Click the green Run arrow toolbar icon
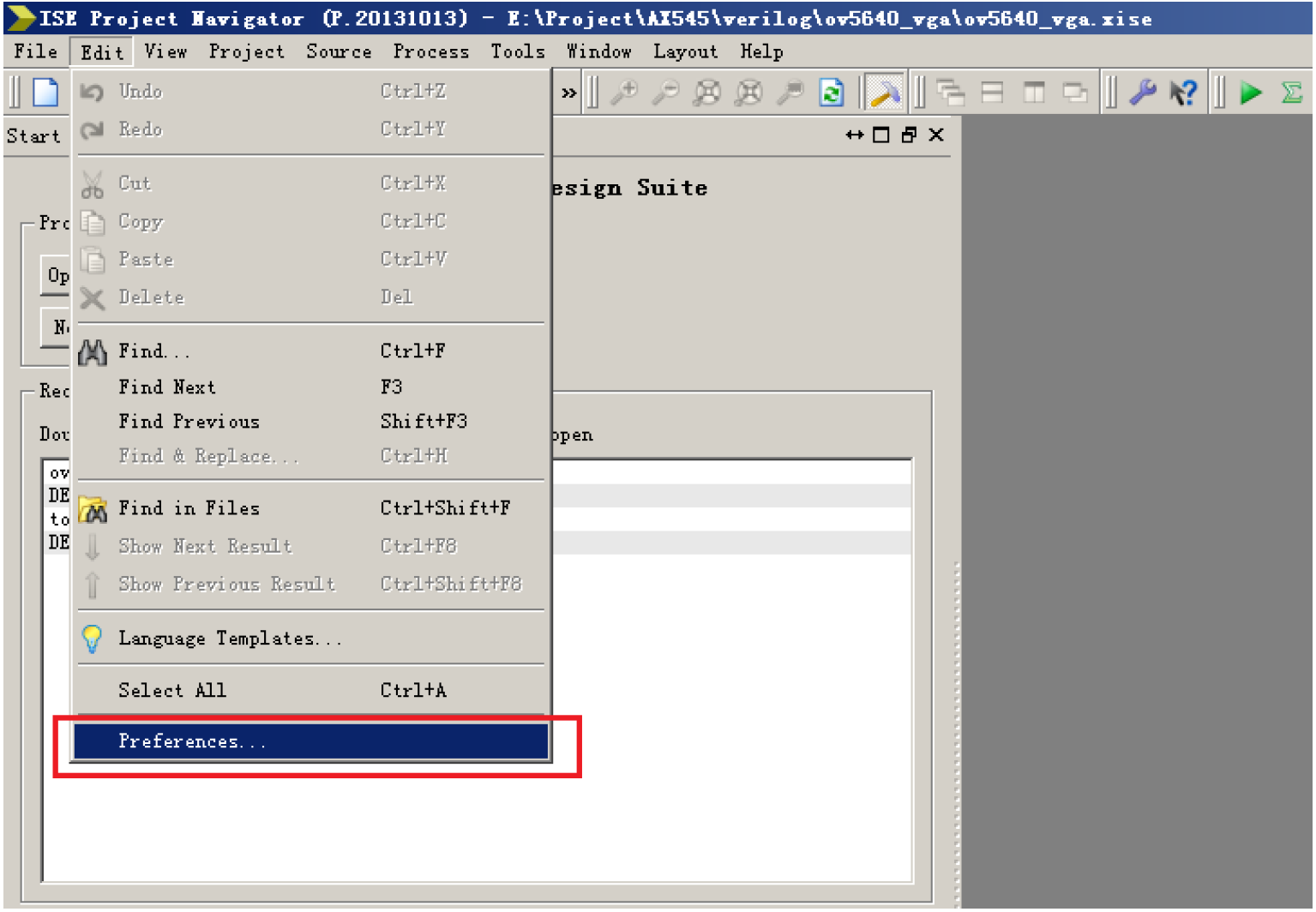Image resolution: width=1316 pixels, height=912 pixels. (1251, 93)
